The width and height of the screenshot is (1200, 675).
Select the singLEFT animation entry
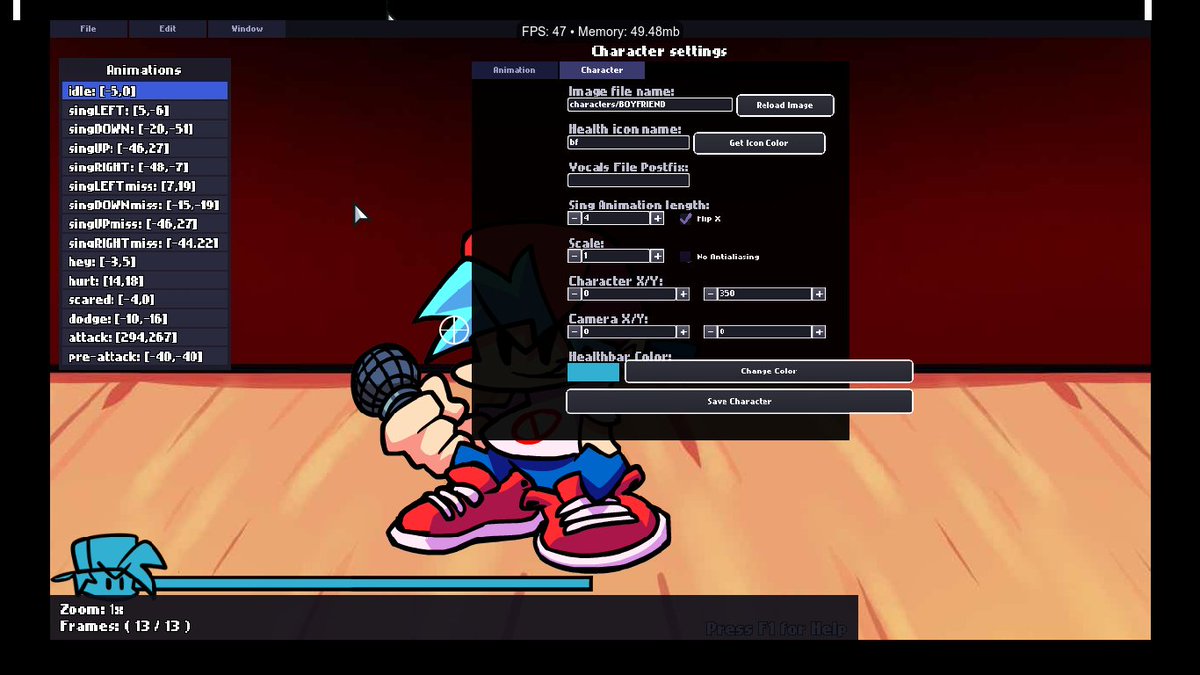click(x=145, y=110)
